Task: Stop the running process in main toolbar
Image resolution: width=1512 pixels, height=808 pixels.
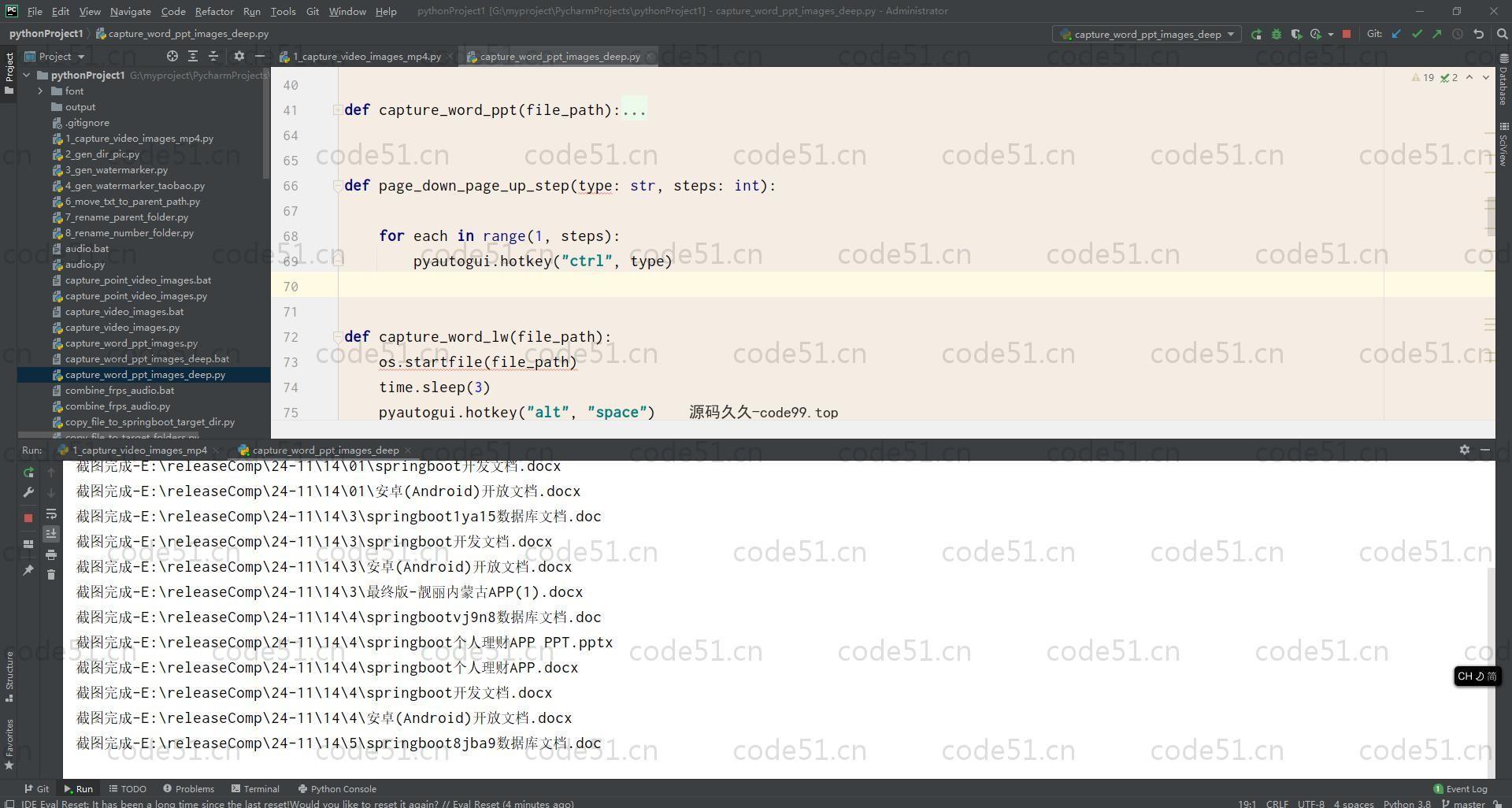Action: click(1347, 34)
